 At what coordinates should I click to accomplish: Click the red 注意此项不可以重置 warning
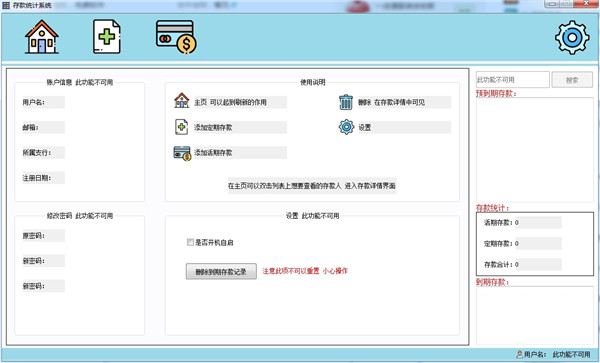(305, 271)
